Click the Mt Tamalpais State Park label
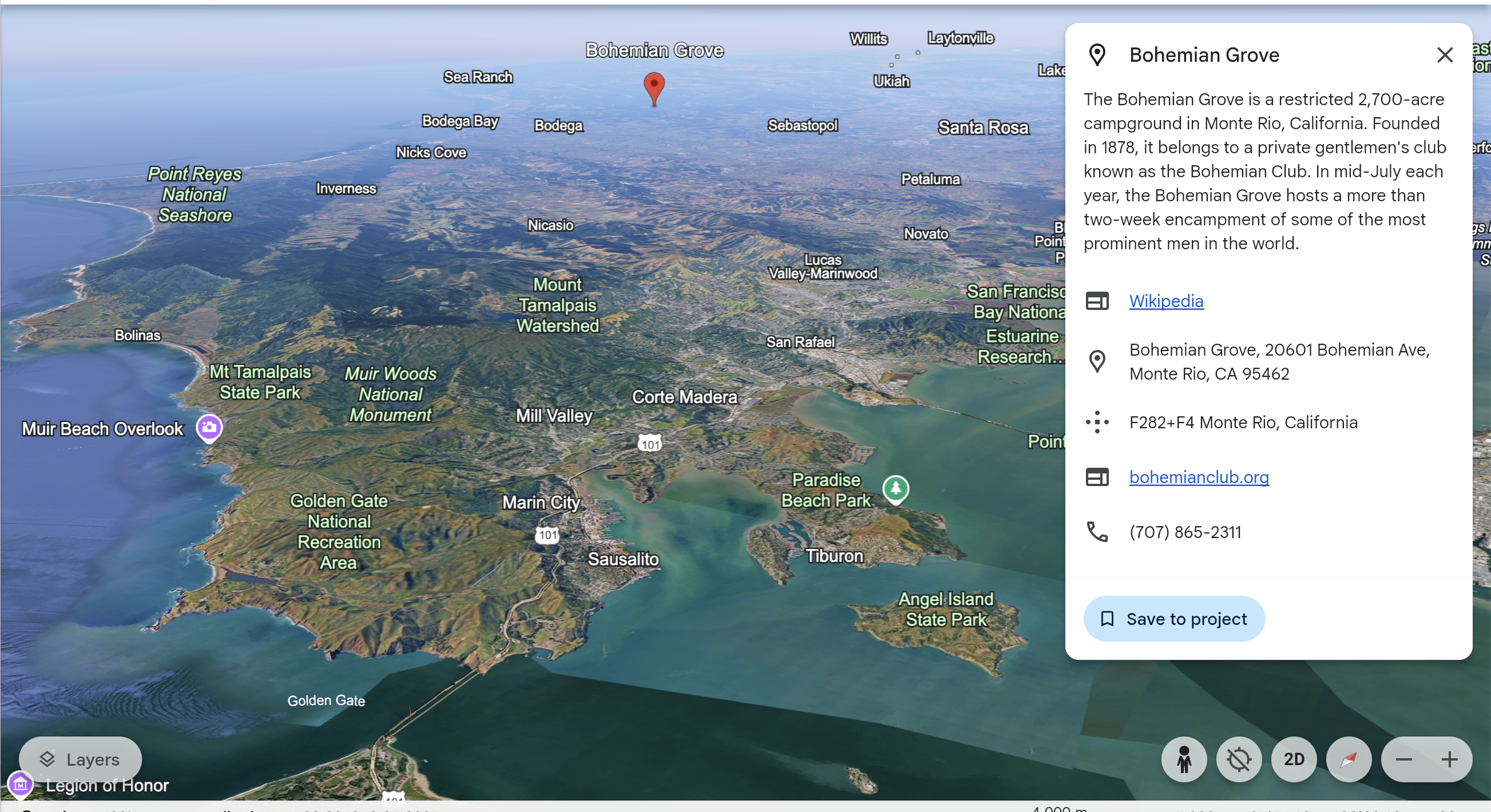The width and height of the screenshot is (1491, 812). coord(260,382)
